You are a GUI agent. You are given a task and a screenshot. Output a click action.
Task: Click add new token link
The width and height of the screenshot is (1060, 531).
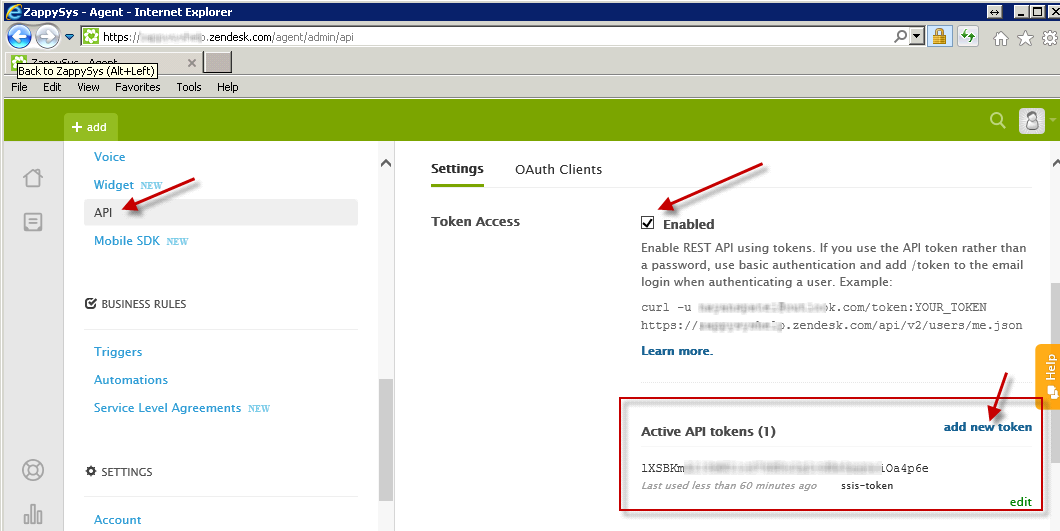[x=988, y=427]
